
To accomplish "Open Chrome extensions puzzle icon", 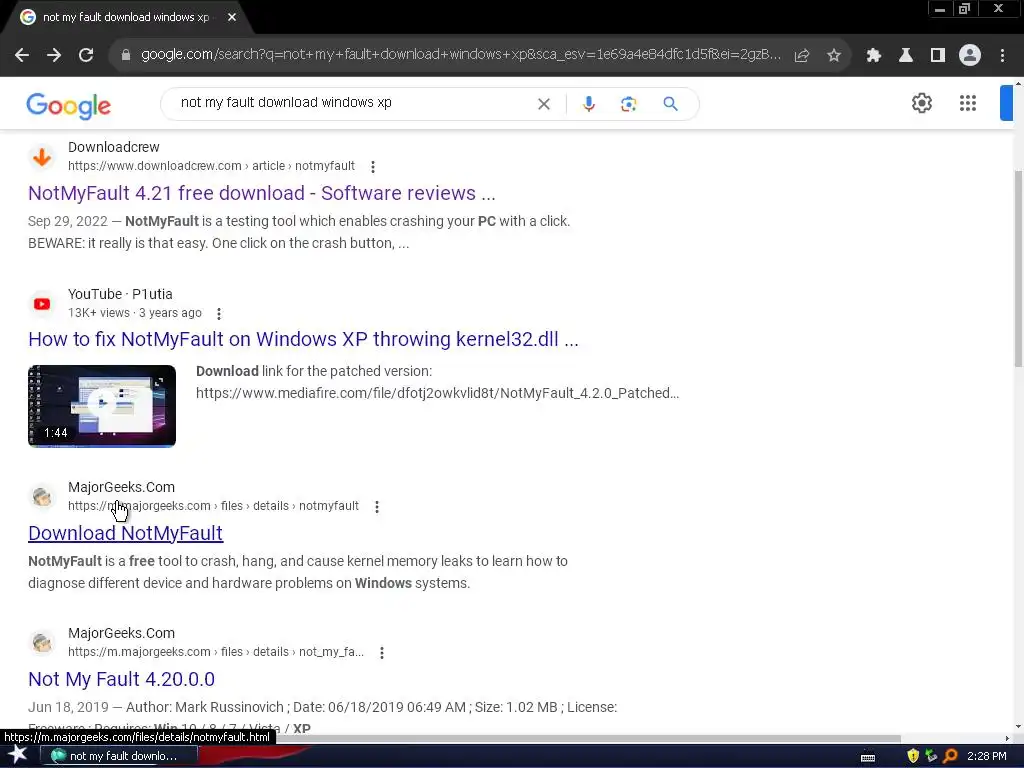I will 873,56.
